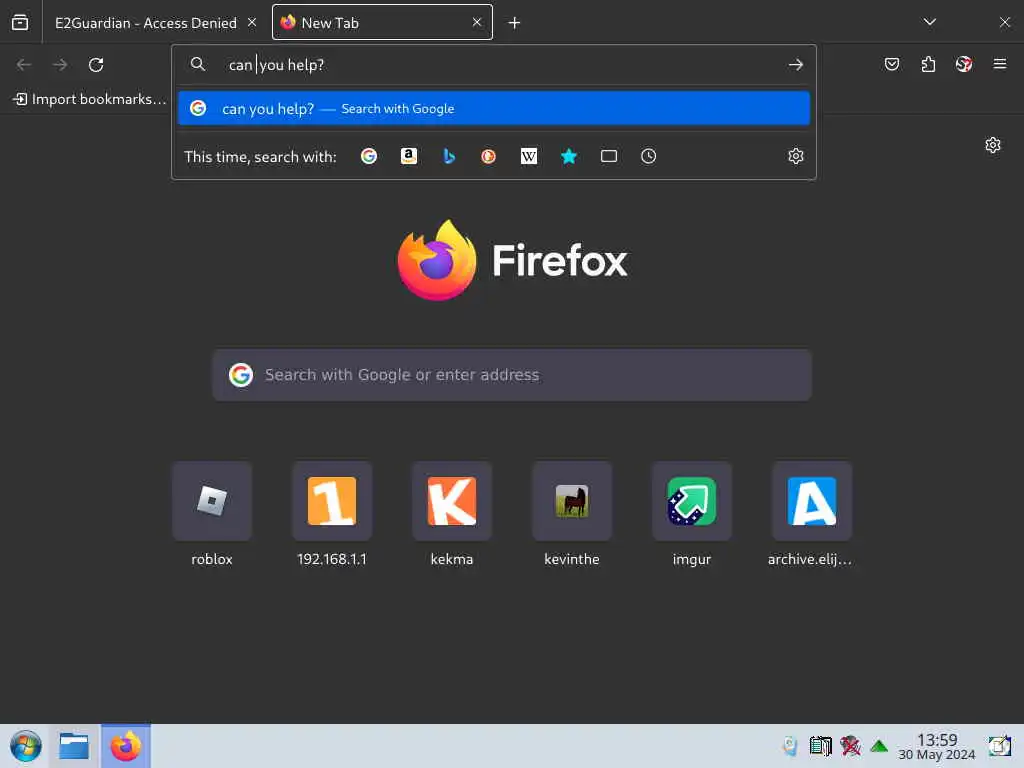Open search settings gear in dropdown
1024x768 pixels.
[795, 156]
